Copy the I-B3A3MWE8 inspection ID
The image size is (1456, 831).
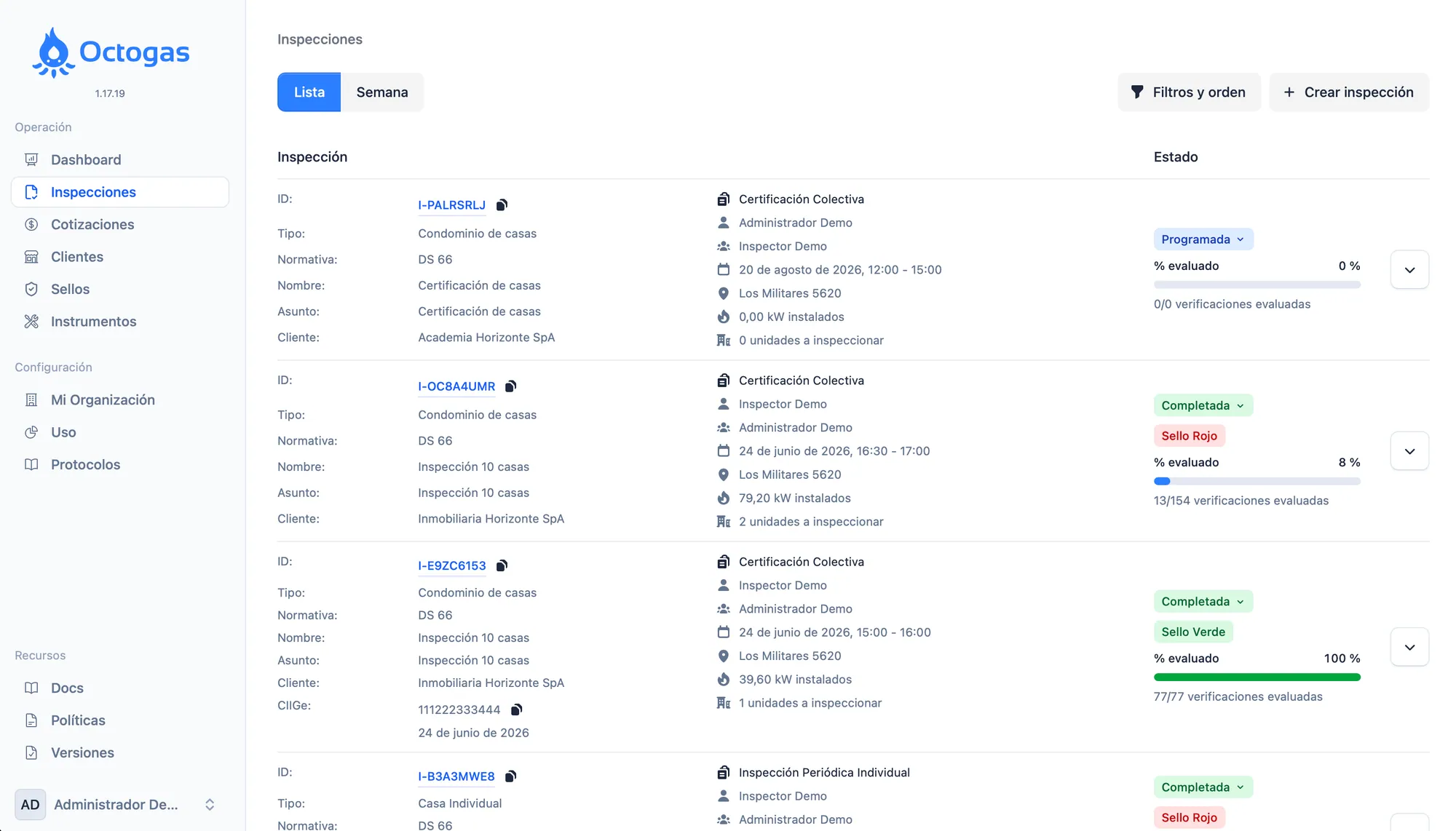(511, 776)
